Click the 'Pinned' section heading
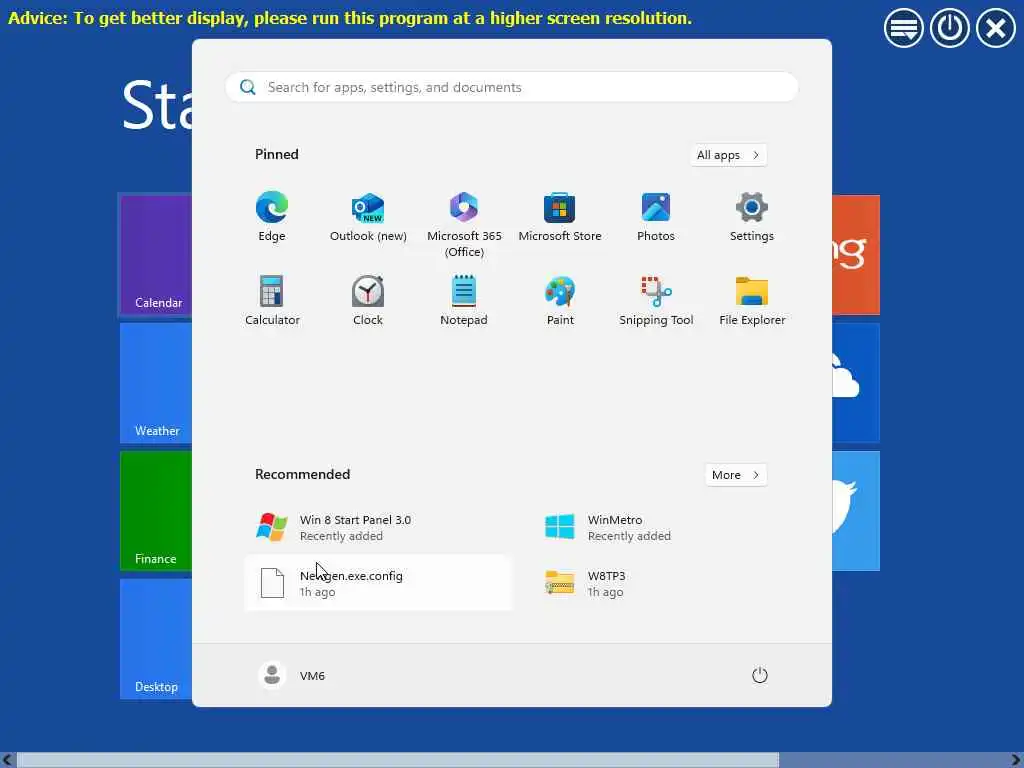Image resolution: width=1024 pixels, height=768 pixels. click(x=277, y=154)
